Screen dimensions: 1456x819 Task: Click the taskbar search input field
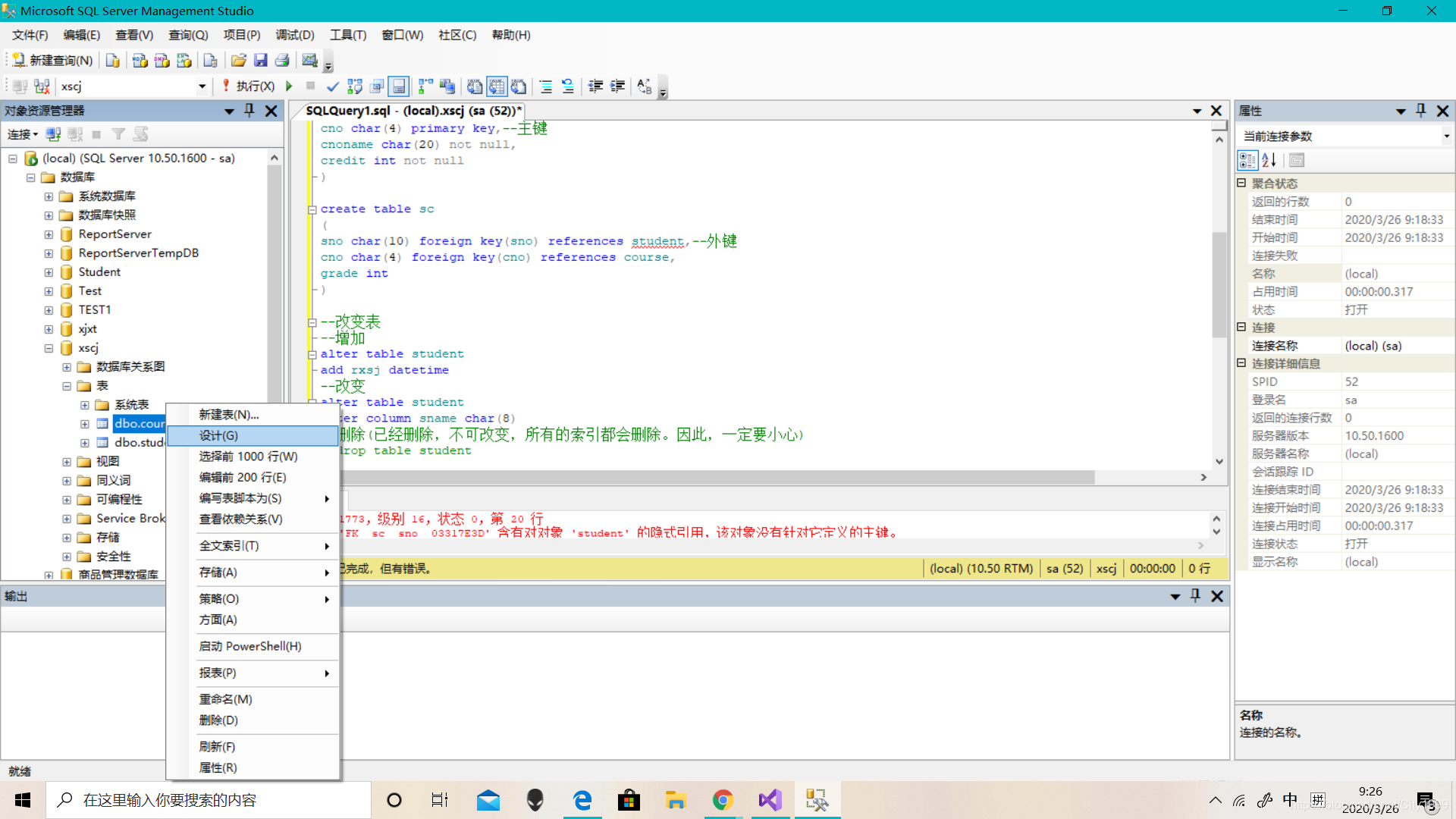[209, 800]
